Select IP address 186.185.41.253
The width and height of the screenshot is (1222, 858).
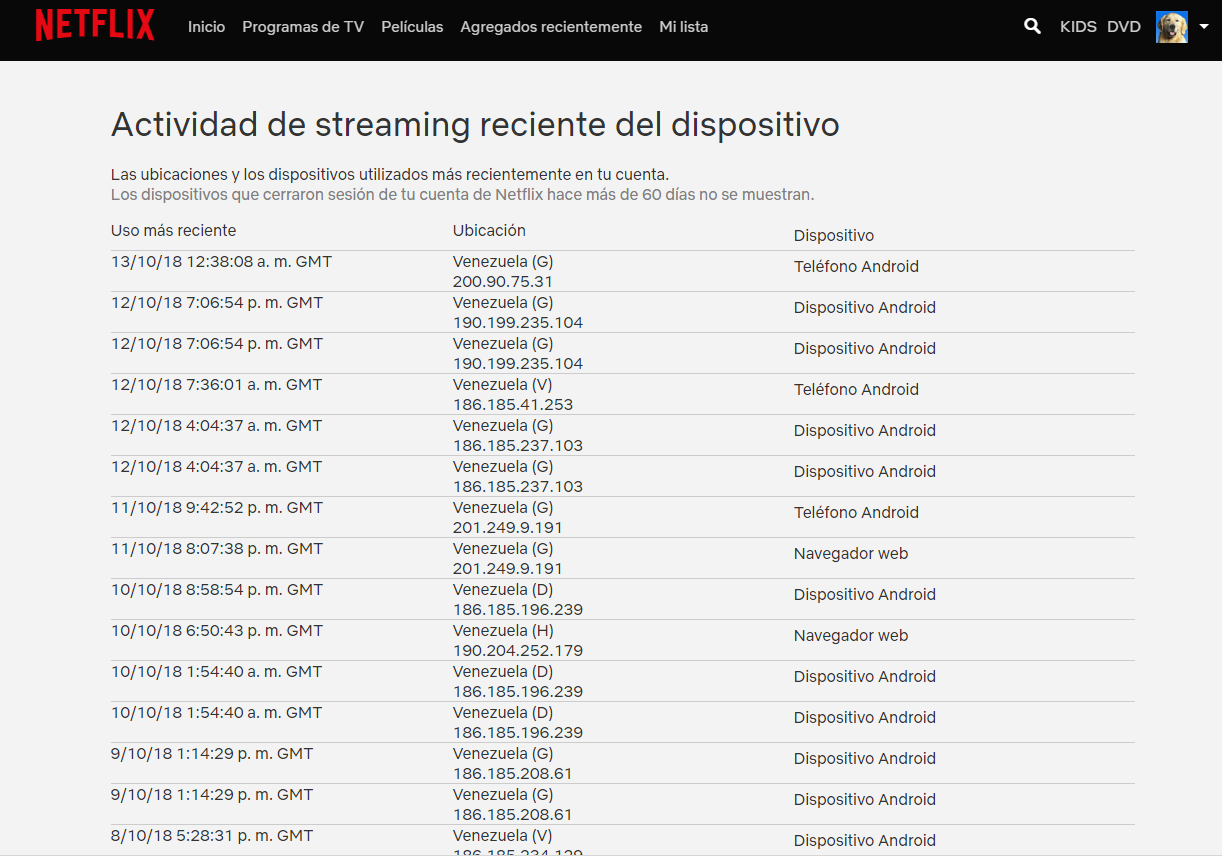(513, 405)
